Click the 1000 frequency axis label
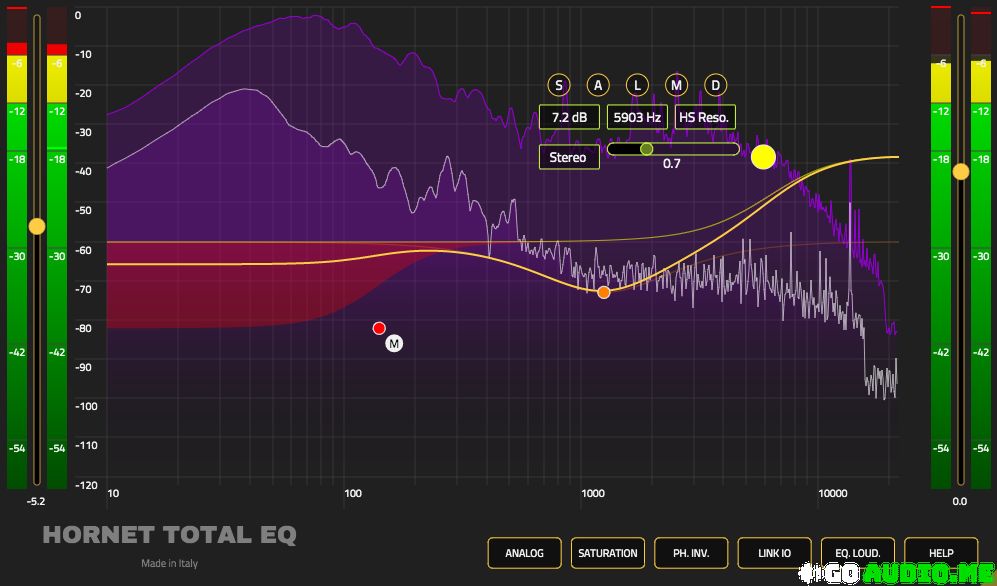 point(593,493)
